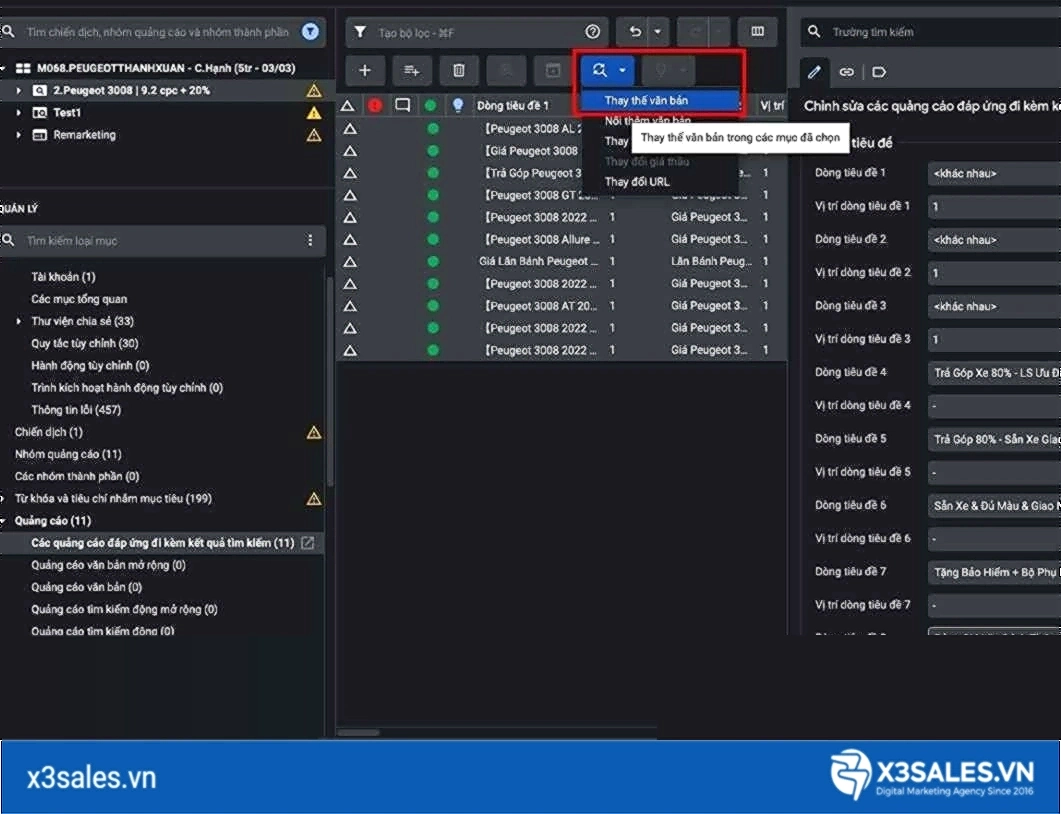The height and width of the screenshot is (814, 1061).
Task: Click the blue account filter icon
Action: (310, 32)
